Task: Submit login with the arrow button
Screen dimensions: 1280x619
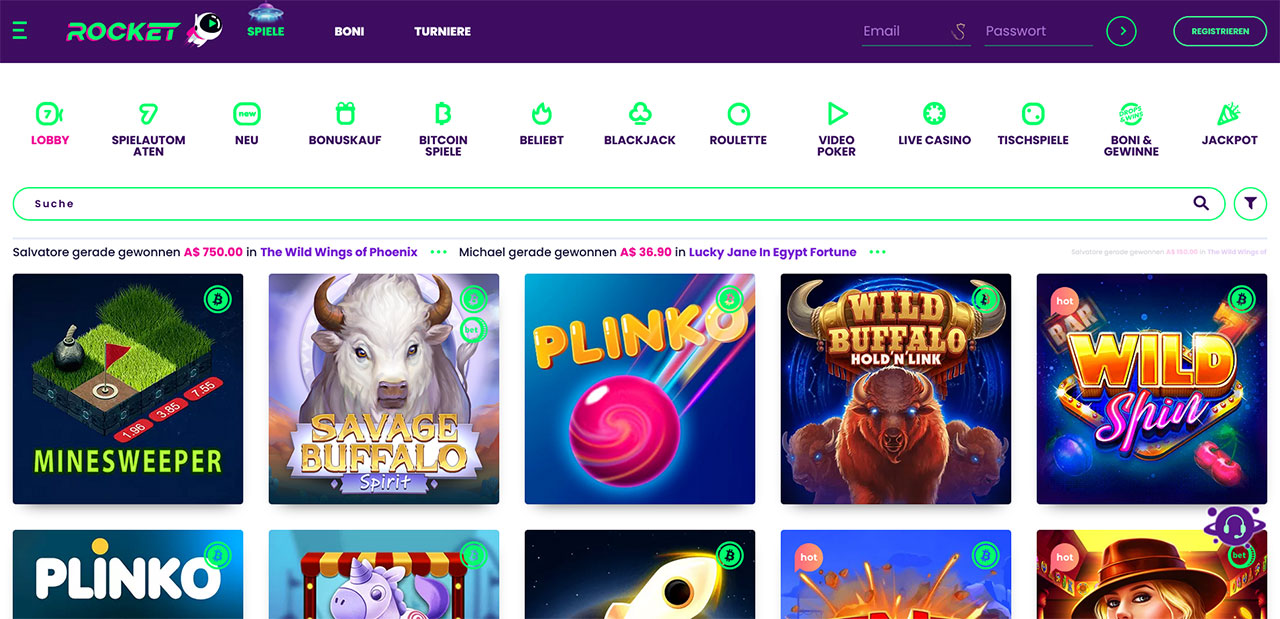Action: [1122, 31]
